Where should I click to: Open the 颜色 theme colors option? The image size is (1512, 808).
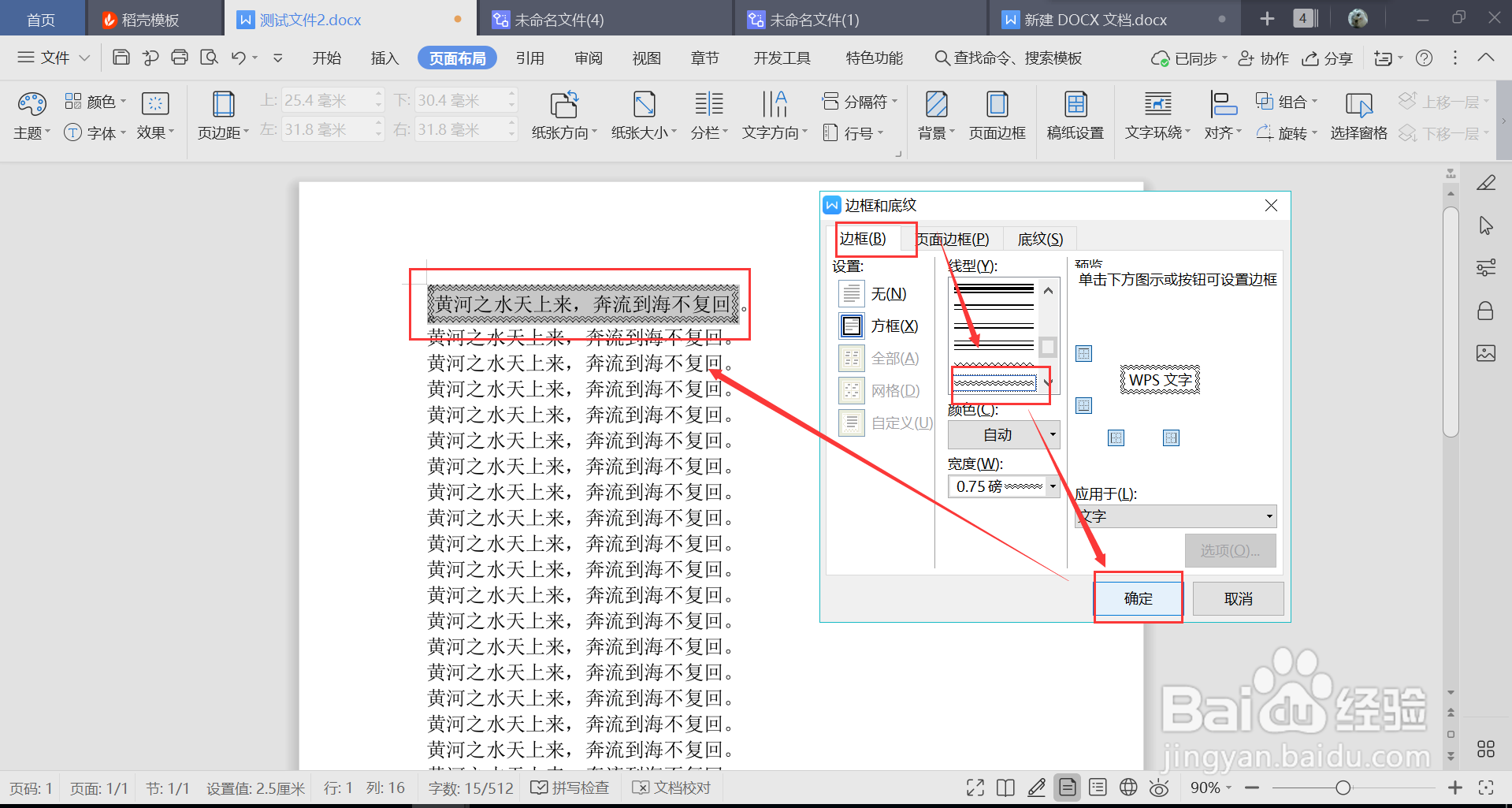(95, 102)
